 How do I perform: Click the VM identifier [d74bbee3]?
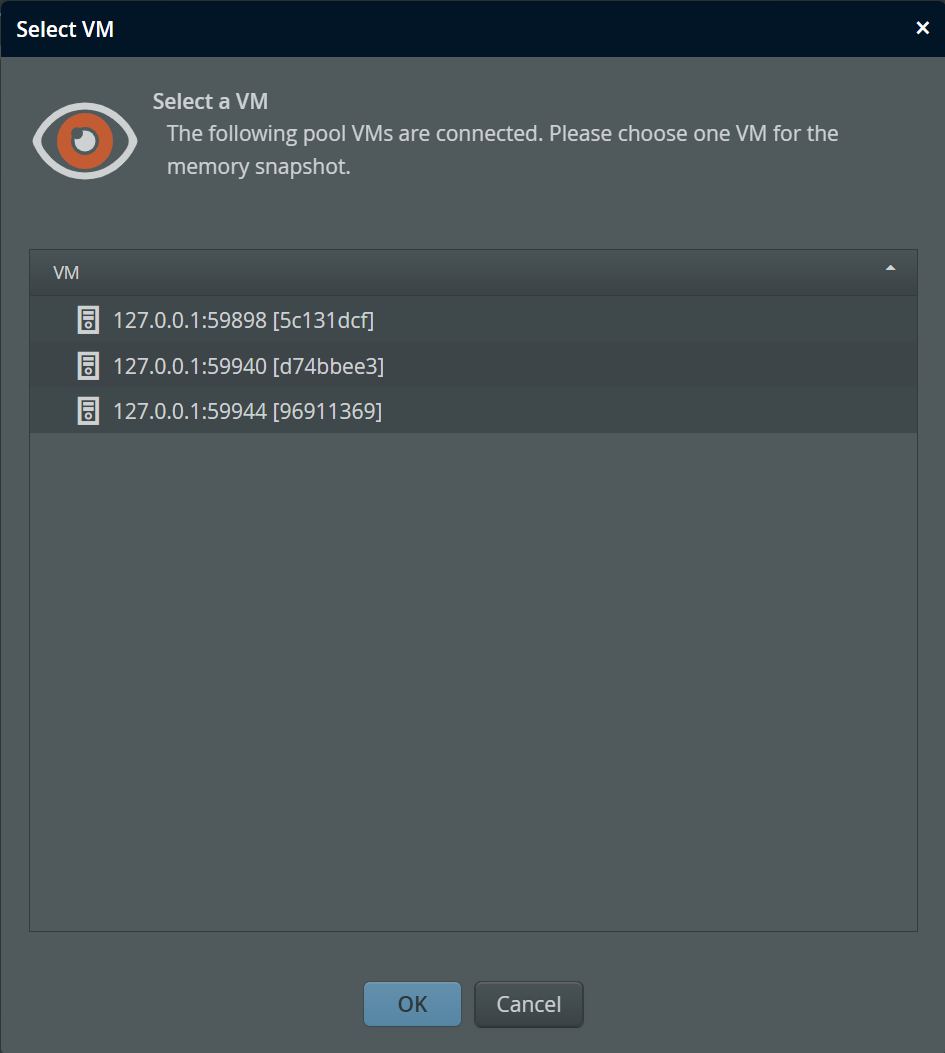(328, 366)
